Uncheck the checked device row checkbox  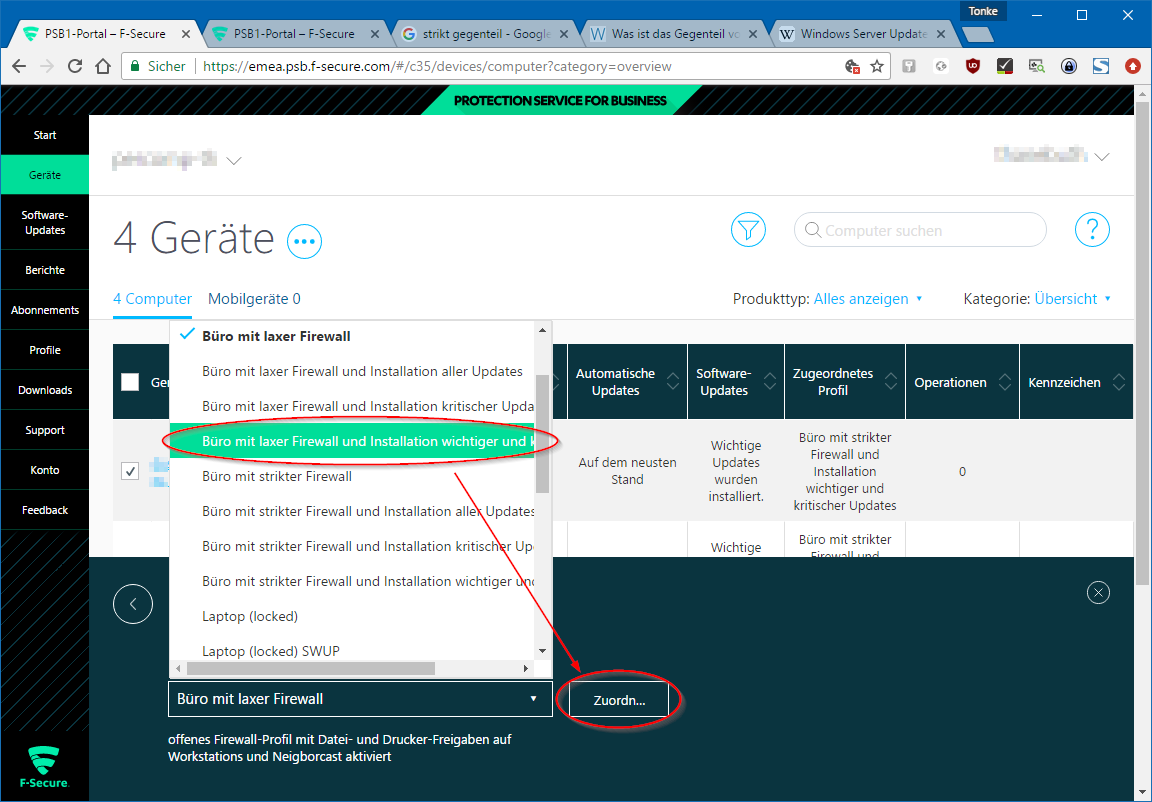pyautogui.click(x=130, y=471)
